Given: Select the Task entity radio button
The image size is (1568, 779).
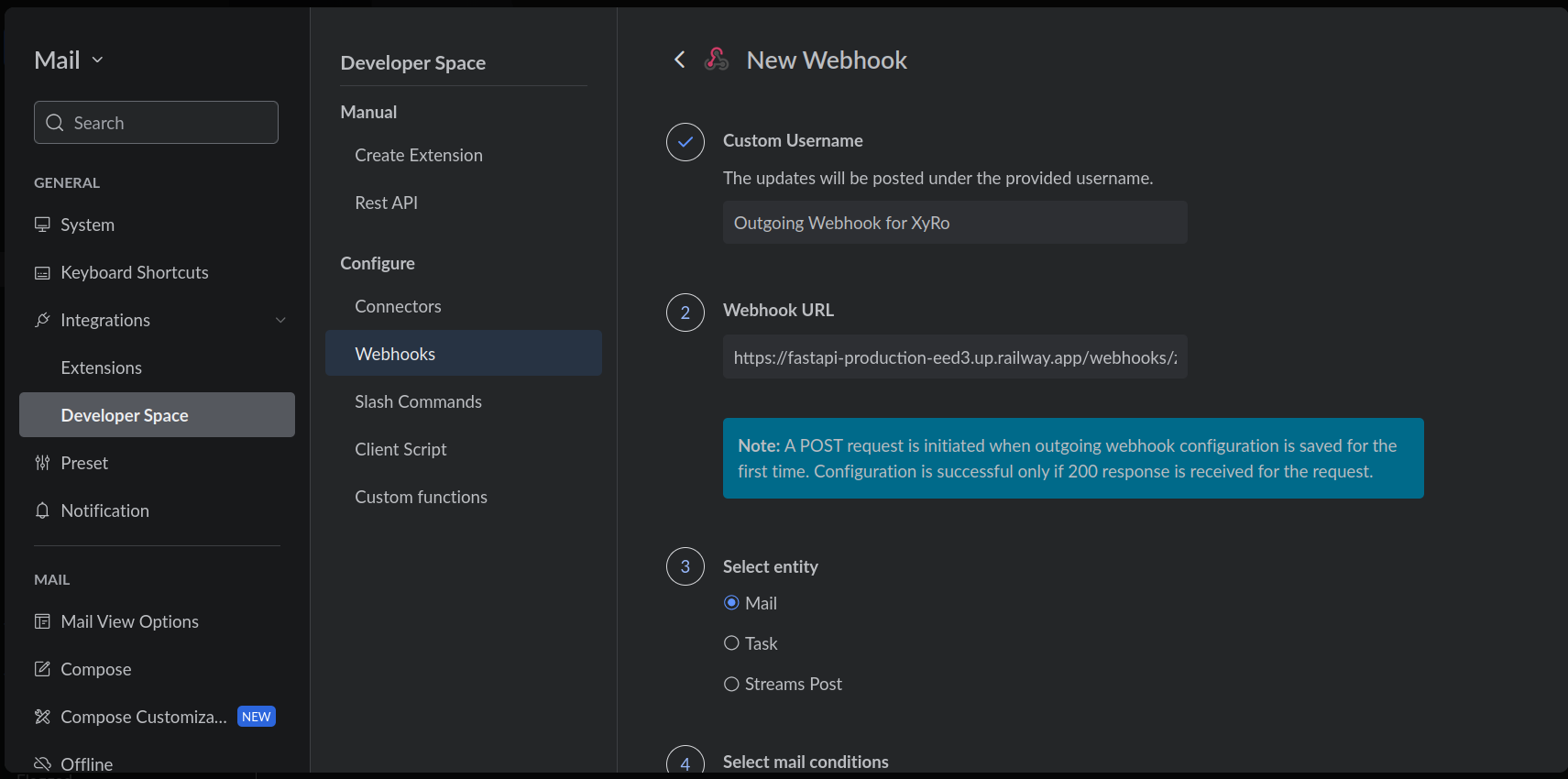Looking at the screenshot, I should (x=731, y=643).
